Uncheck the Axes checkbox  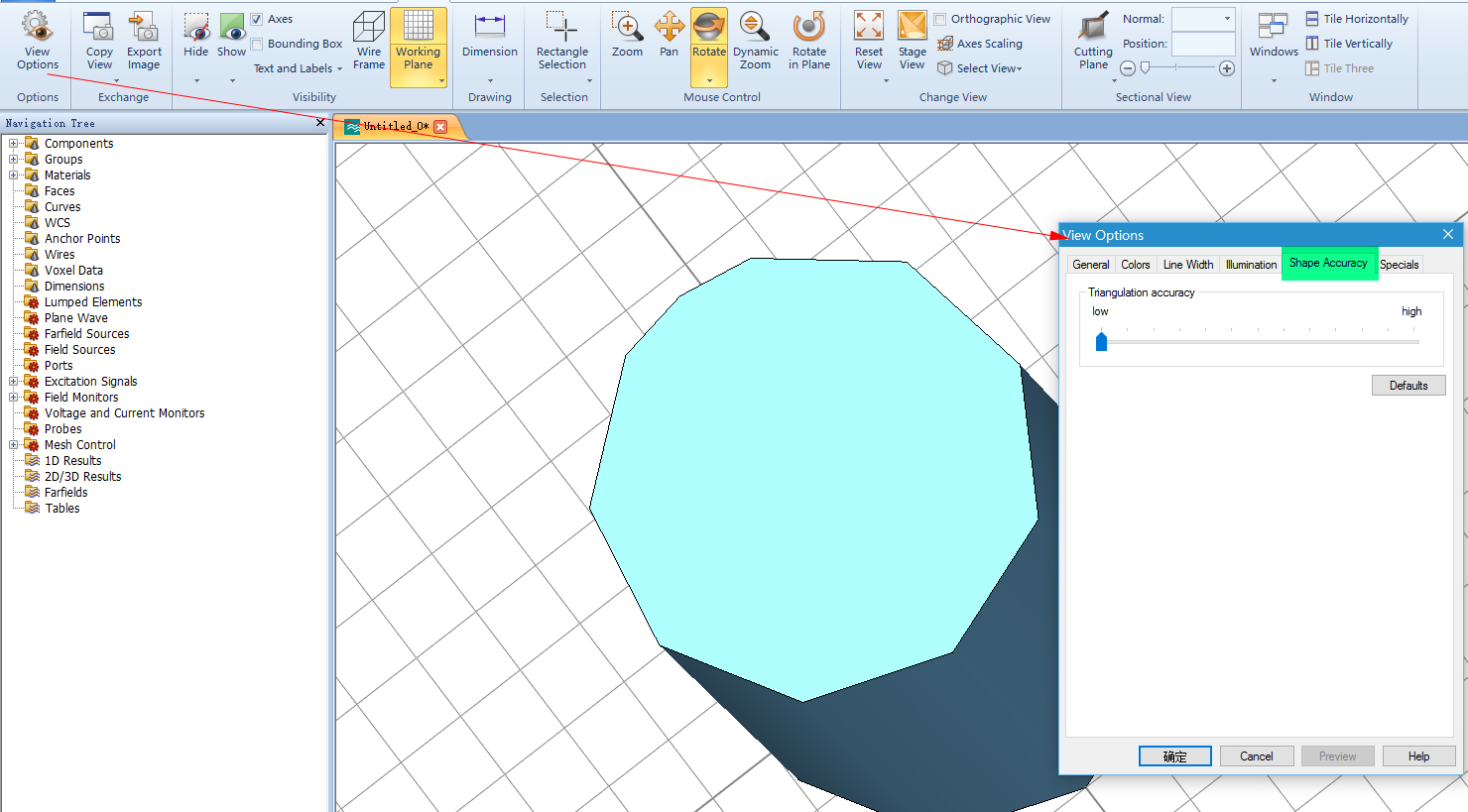coord(257,19)
